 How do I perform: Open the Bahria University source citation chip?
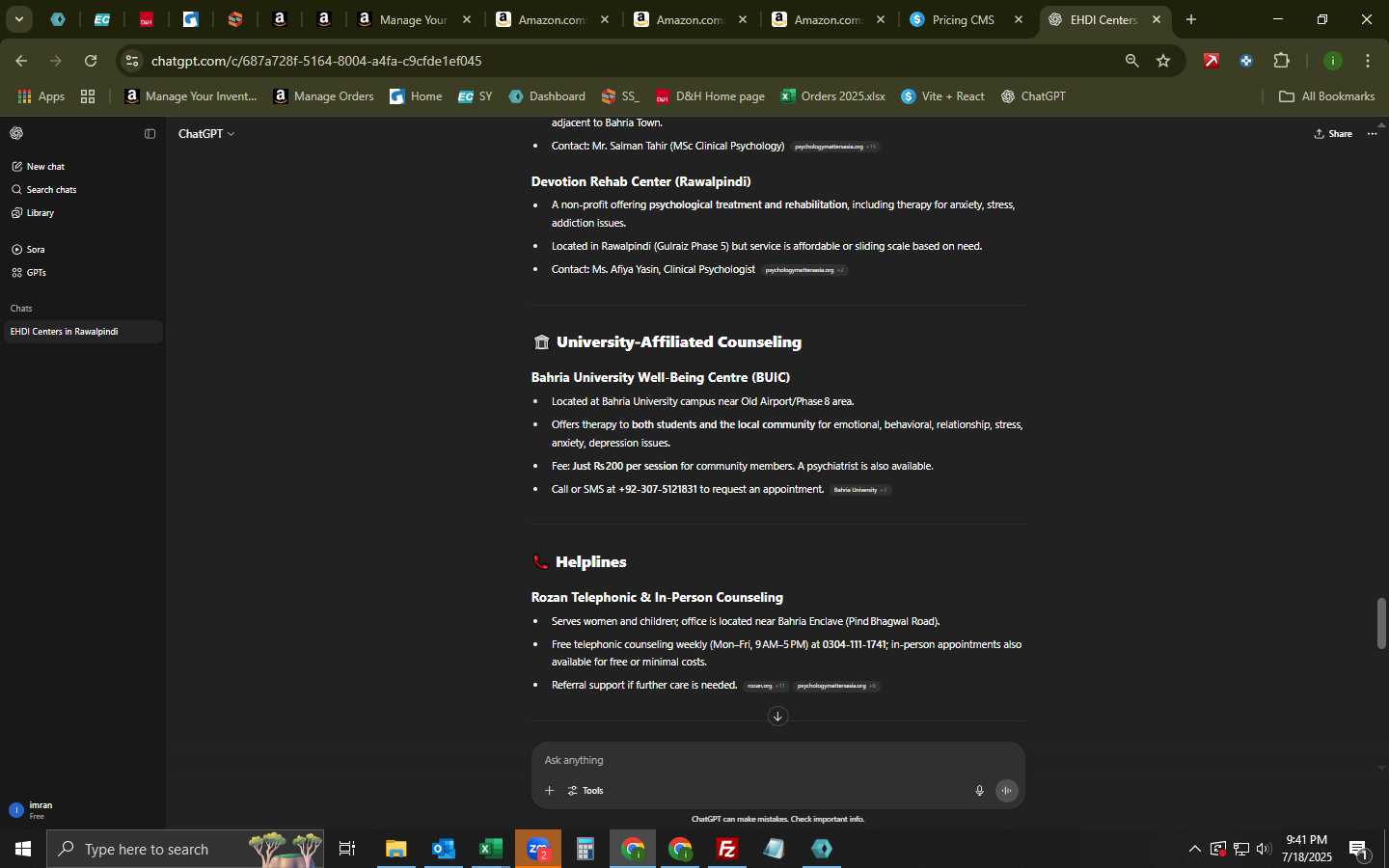[x=860, y=490]
